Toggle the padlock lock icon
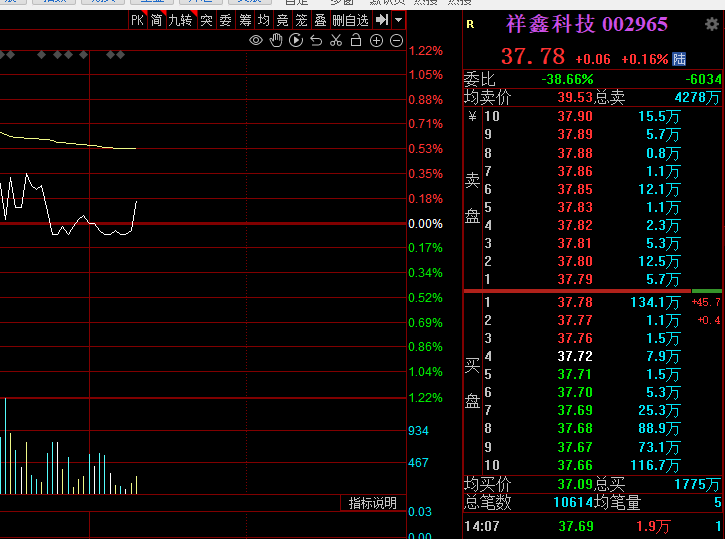Image resolution: width=725 pixels, height=539 pixels. click(x=356, y=40)
